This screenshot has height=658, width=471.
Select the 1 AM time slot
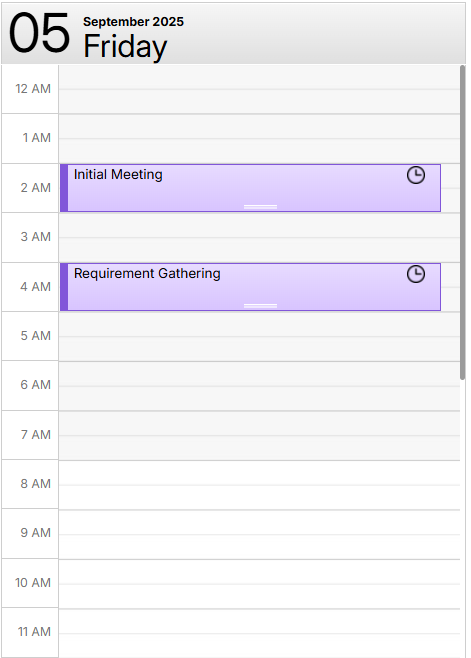[259, 138]
